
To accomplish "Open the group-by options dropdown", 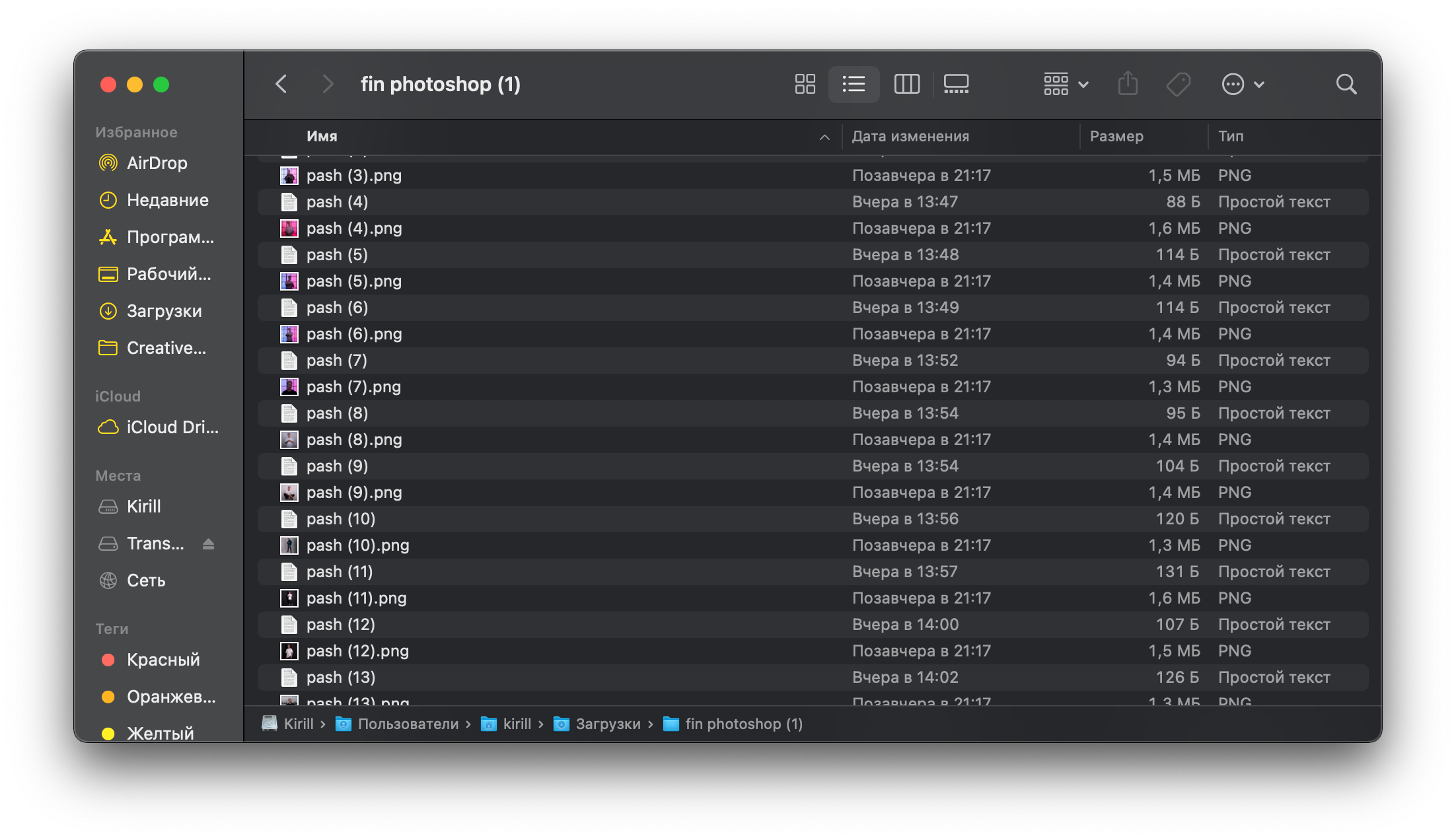I will 1066,85.
